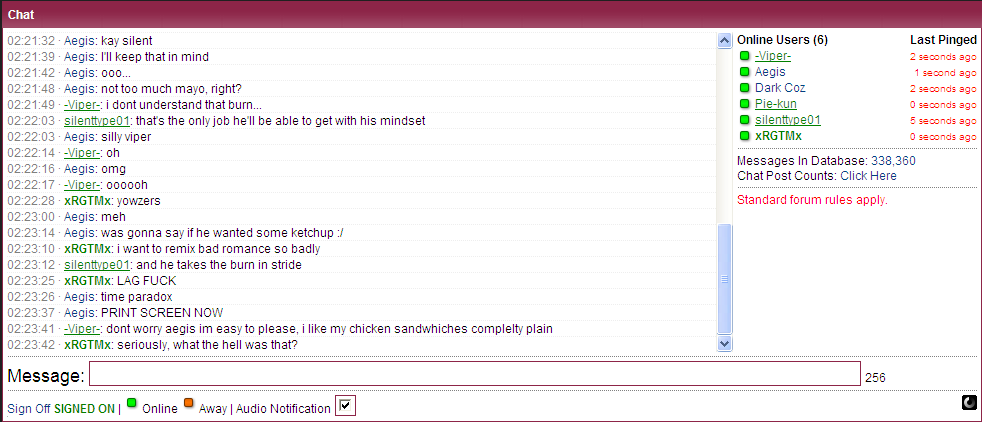Open Pie-kun's profile in online users
The image size is (982, 422).
775,104
